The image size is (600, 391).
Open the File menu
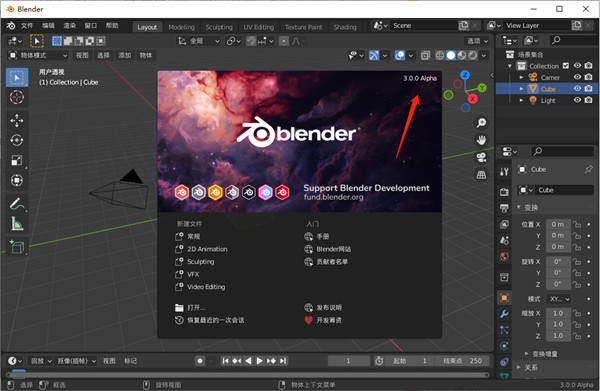pyautogui.click(x=27, y=26)
